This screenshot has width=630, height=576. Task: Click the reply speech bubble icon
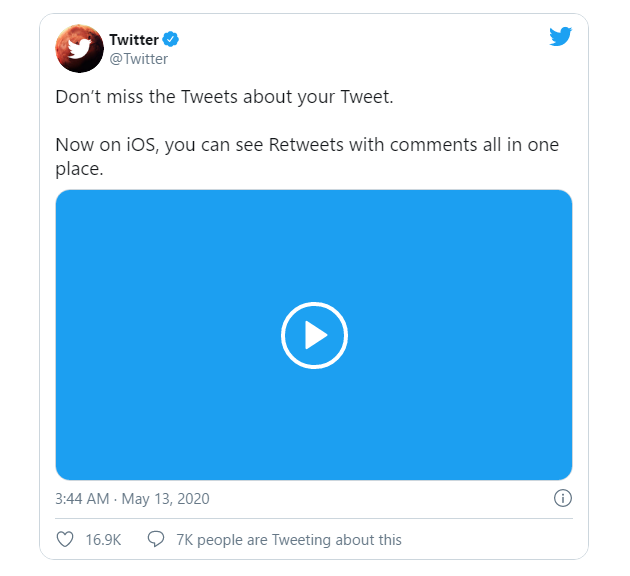[x=155, y=540]
